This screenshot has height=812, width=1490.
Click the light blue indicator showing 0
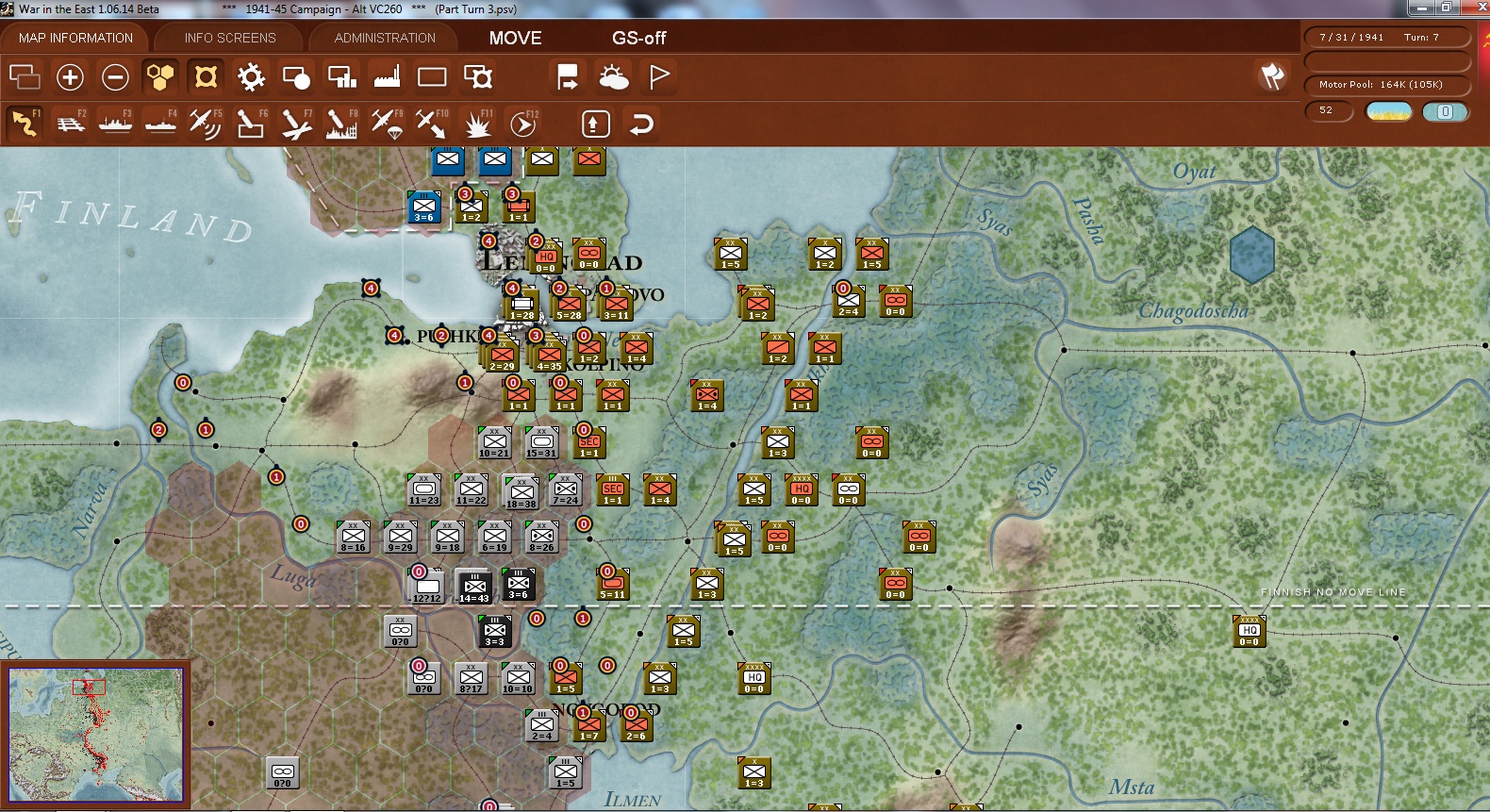pos(1445,111)
